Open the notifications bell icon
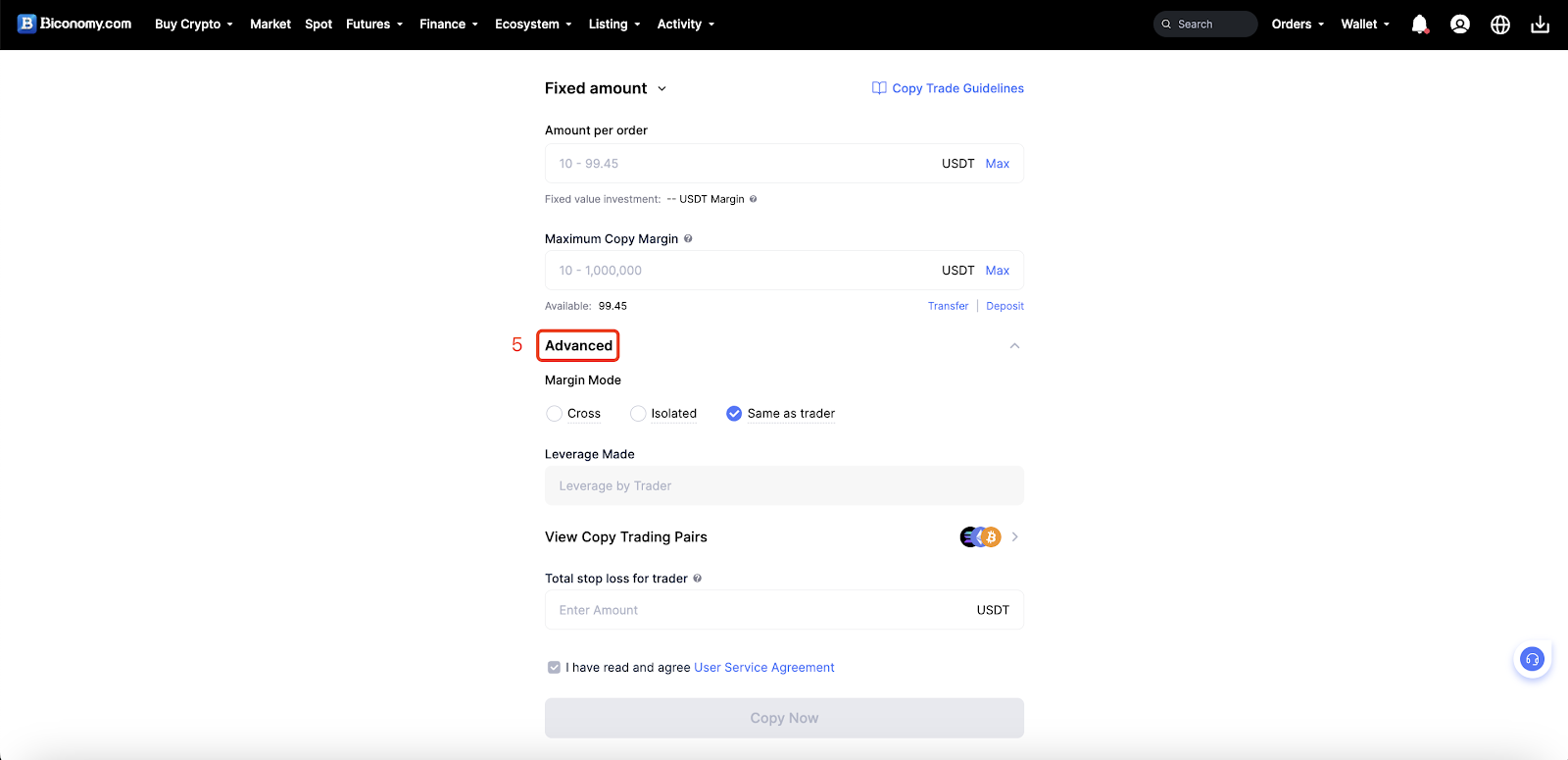 [1419, 25]
